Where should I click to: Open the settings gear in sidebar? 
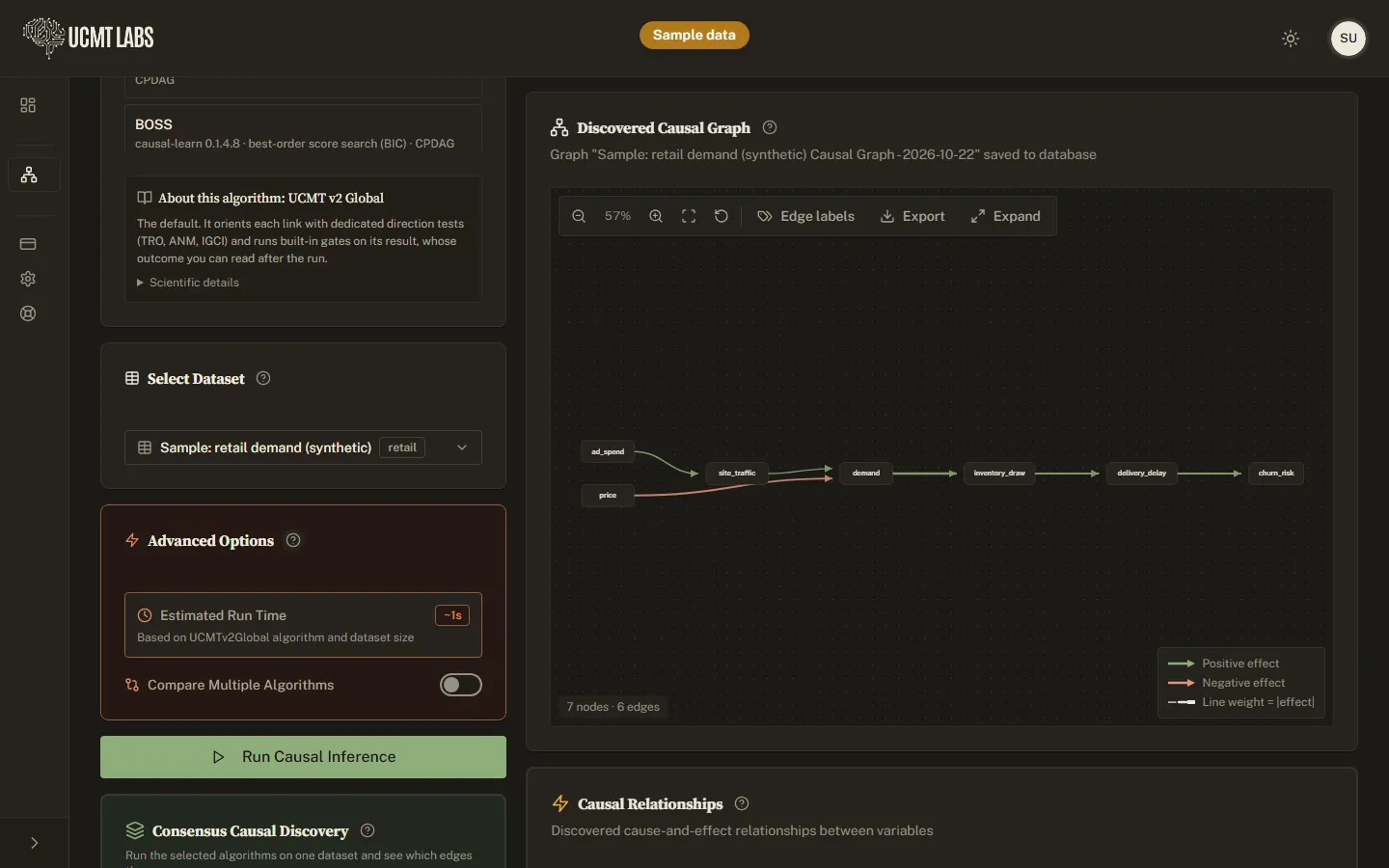(28, 279)
